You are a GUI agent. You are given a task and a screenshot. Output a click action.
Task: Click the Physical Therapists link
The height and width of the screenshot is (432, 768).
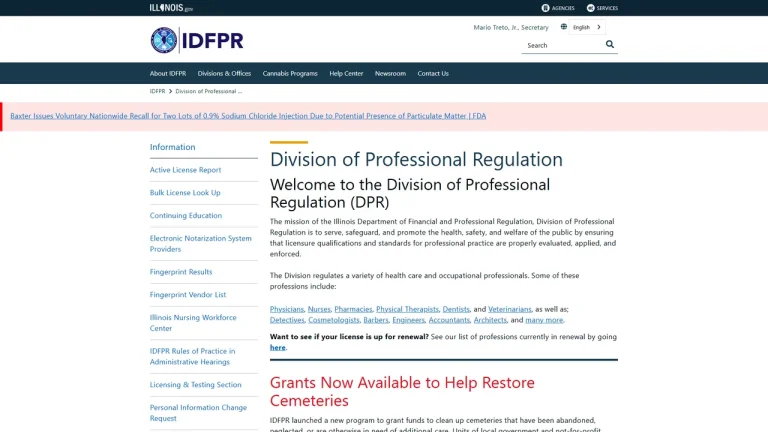[x=408, y=309]
